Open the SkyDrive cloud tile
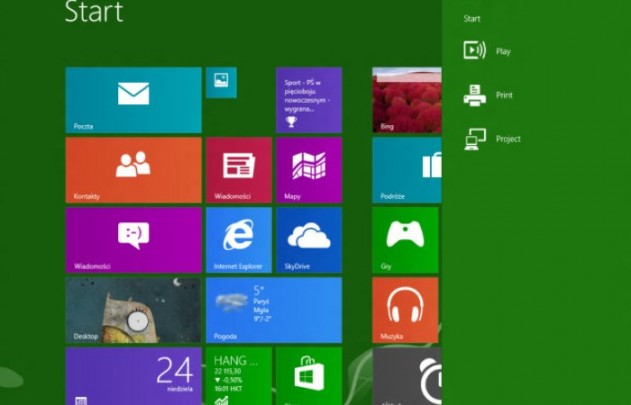The width and height of the screenshot is (631, 405). point(308,240)
